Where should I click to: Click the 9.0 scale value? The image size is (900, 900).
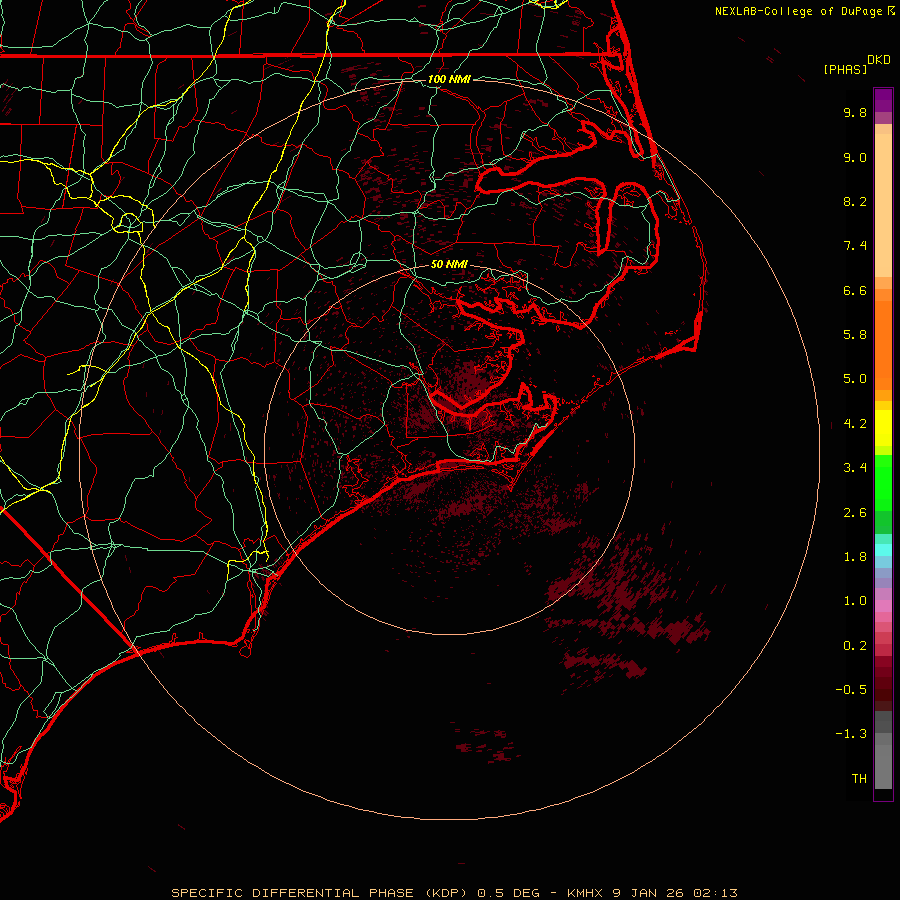click(x=855, y=157)
